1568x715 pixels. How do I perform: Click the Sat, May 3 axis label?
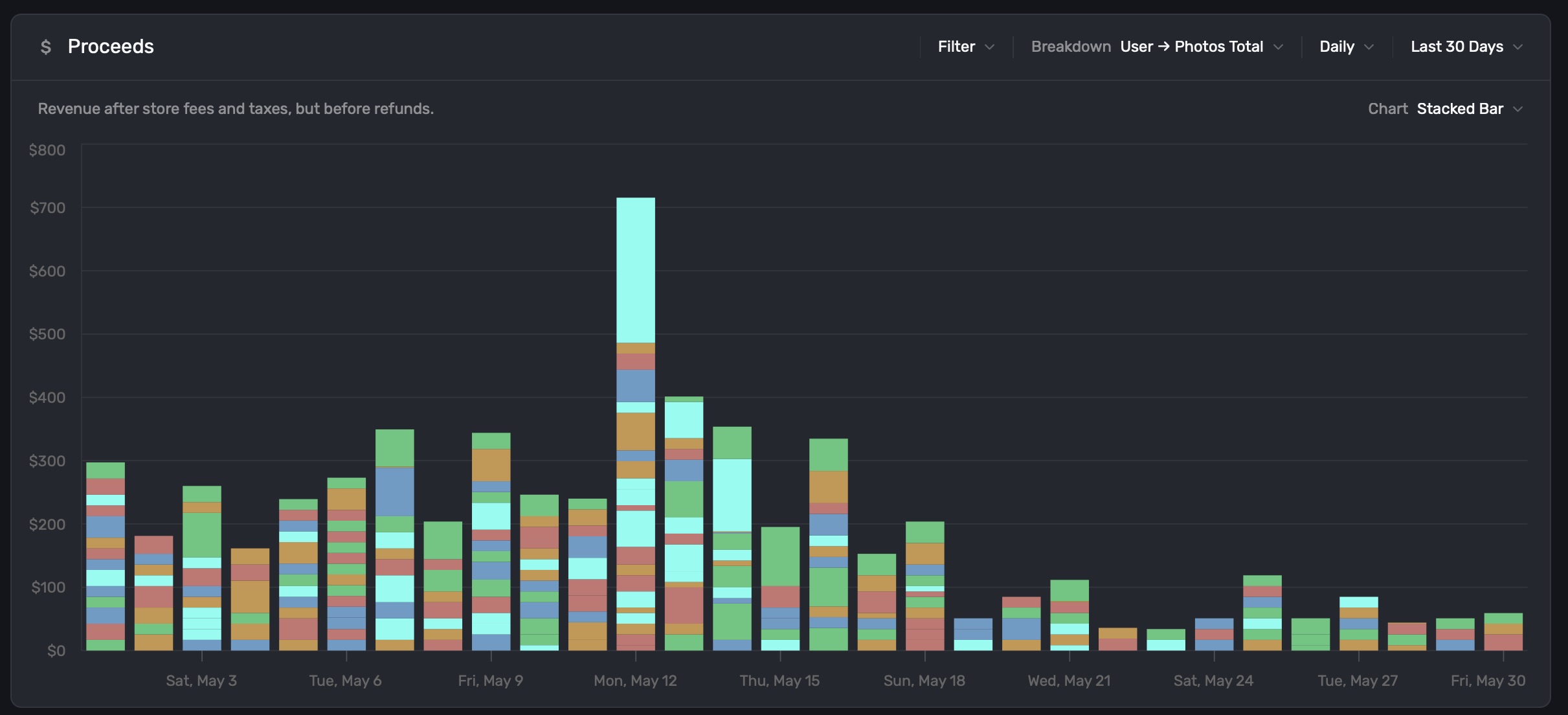coord(201,681)
